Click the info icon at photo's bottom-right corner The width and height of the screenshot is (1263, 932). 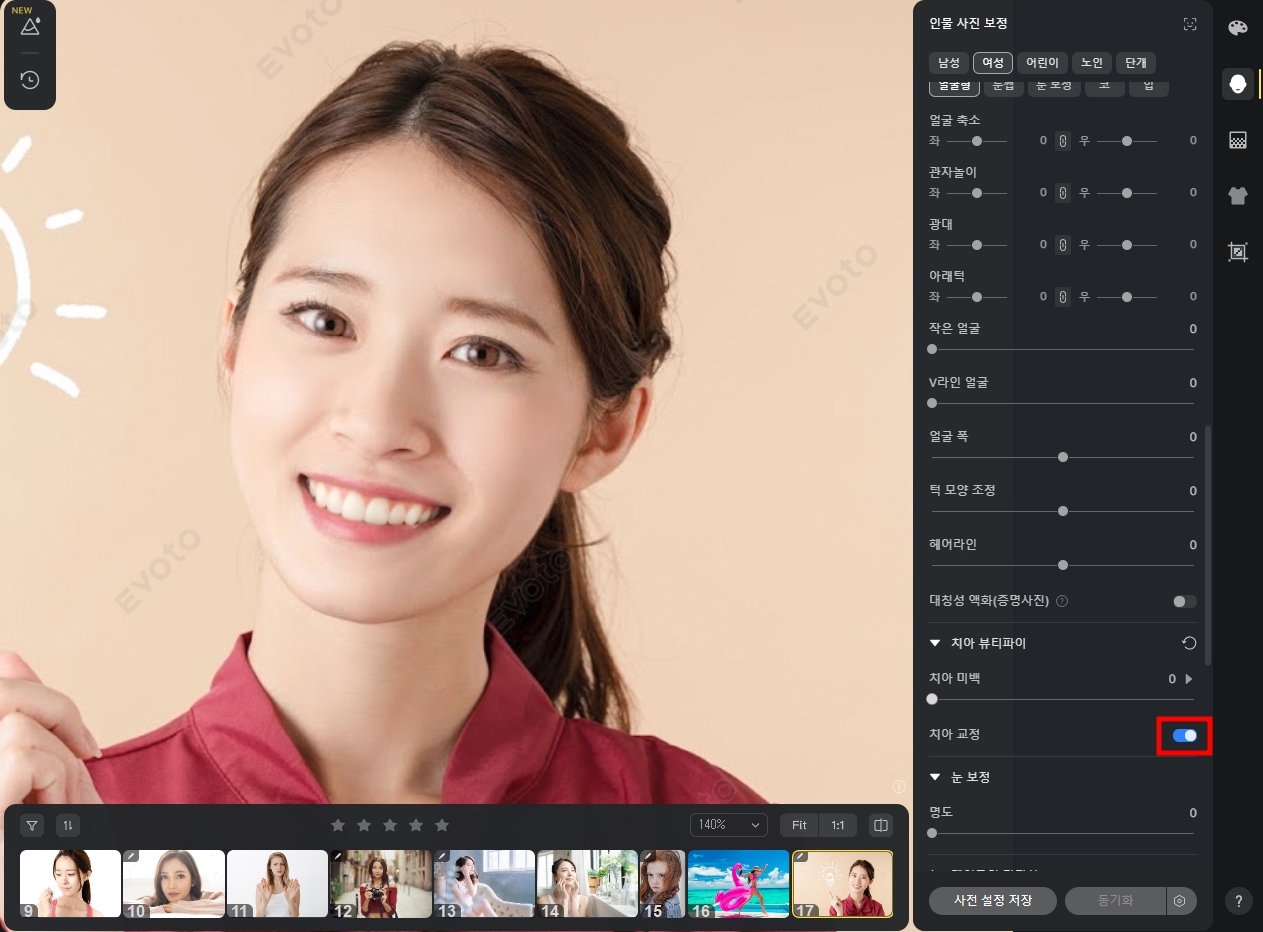coord(899,786)
